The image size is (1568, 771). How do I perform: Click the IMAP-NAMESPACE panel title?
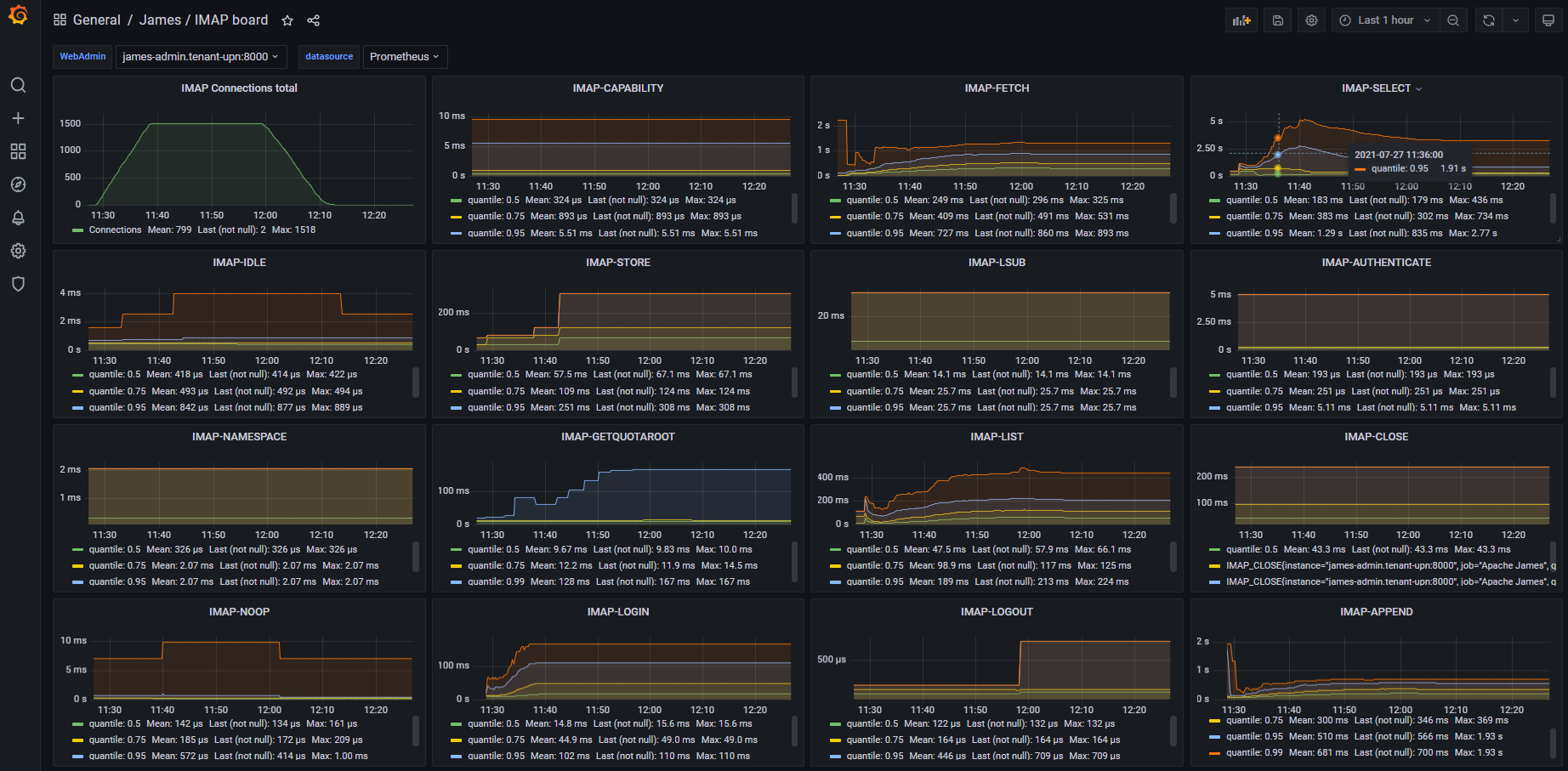point(239,437)
